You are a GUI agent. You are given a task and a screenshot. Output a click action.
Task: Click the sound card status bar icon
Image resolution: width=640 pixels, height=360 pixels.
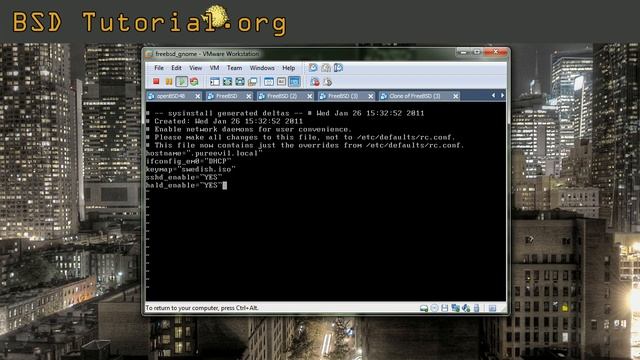(466, 308)
